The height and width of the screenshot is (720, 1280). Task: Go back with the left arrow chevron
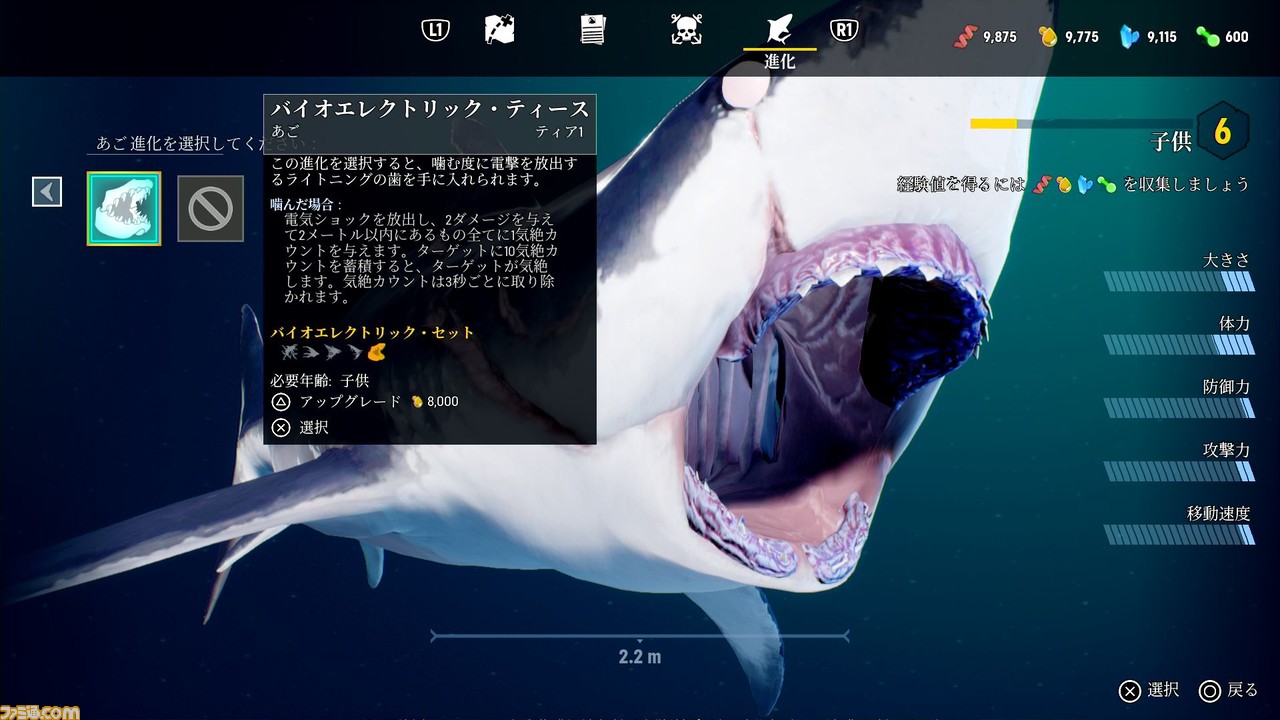[x=47, y=191]
